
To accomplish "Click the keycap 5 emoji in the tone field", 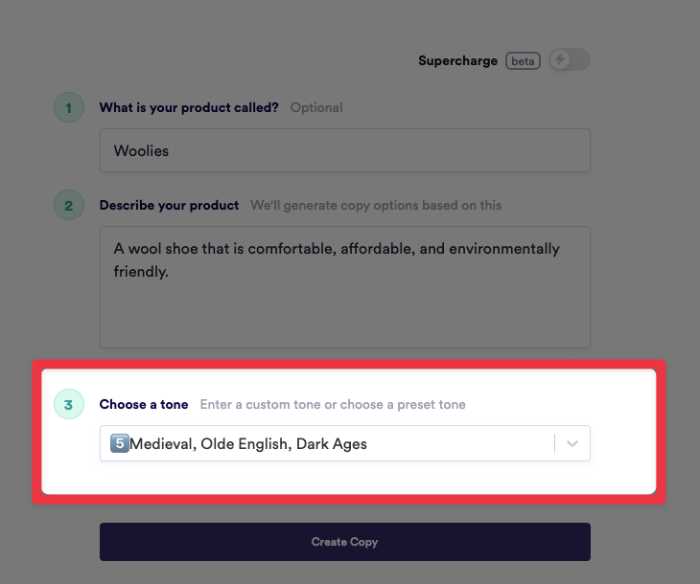I will pos(119,443).
